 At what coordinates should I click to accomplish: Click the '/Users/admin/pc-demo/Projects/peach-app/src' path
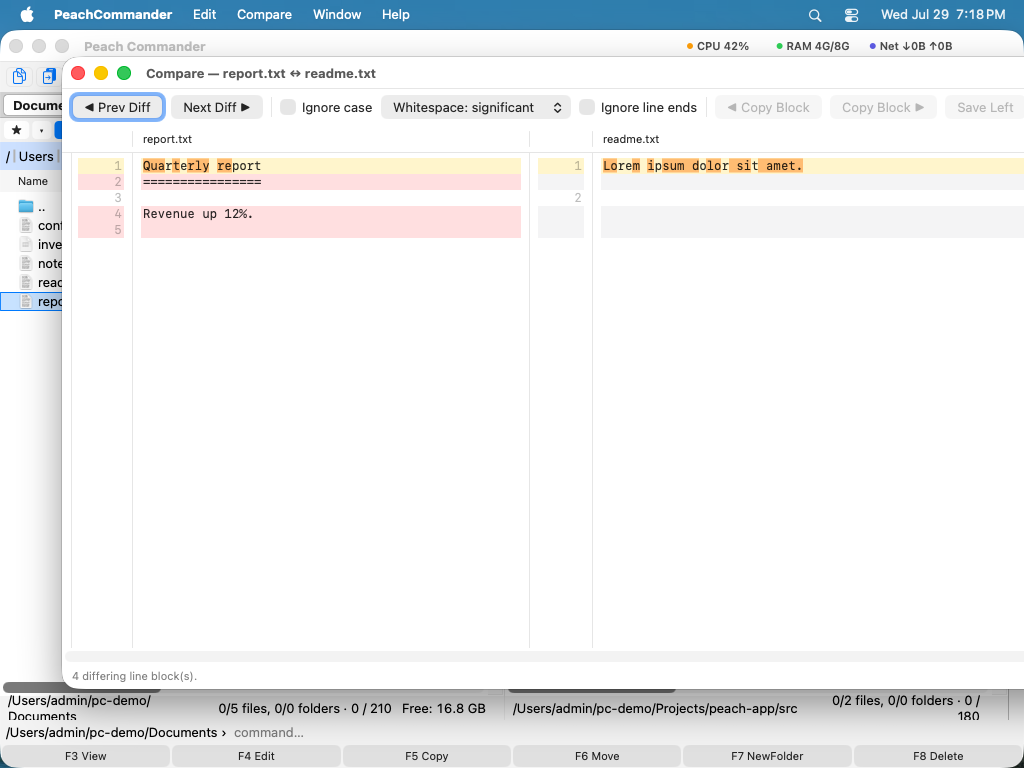click(x=655, y=708)
